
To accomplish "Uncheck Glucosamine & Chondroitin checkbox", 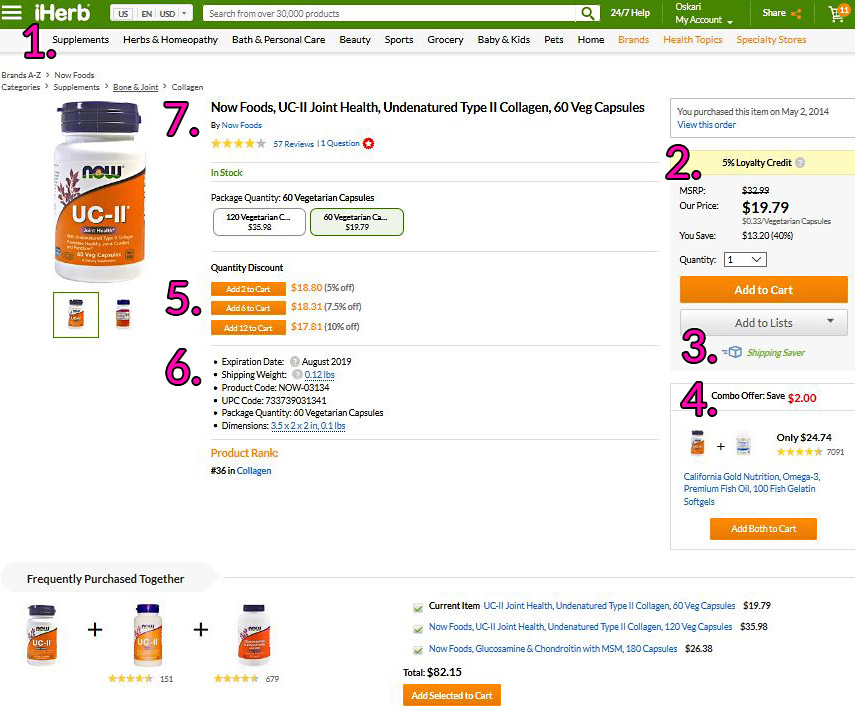I will pyautogui.click(x=418, y=650).
